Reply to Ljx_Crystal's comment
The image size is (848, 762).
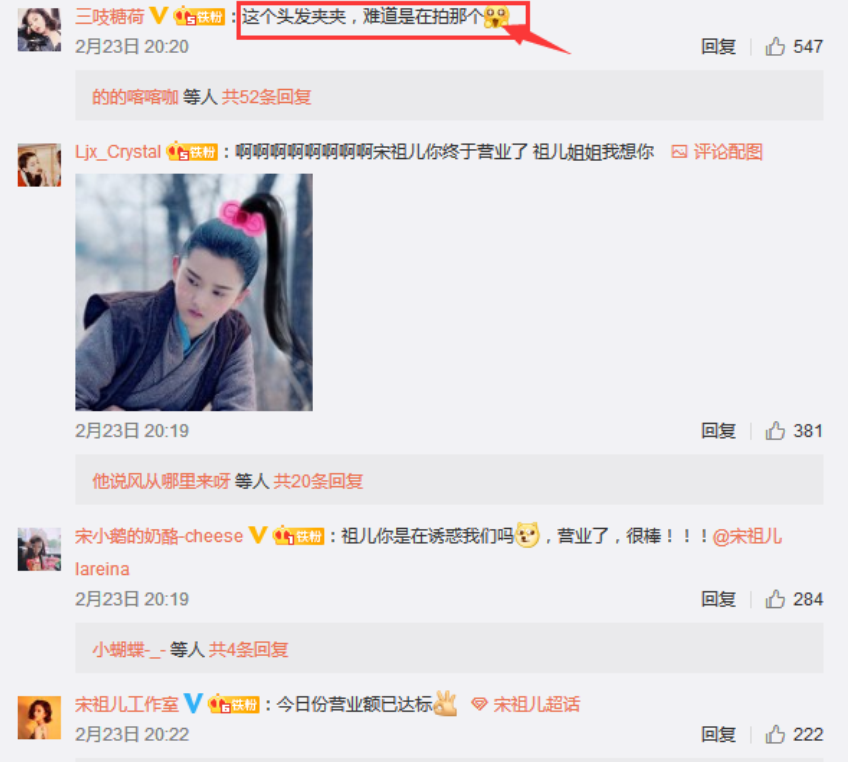[718, 430]
